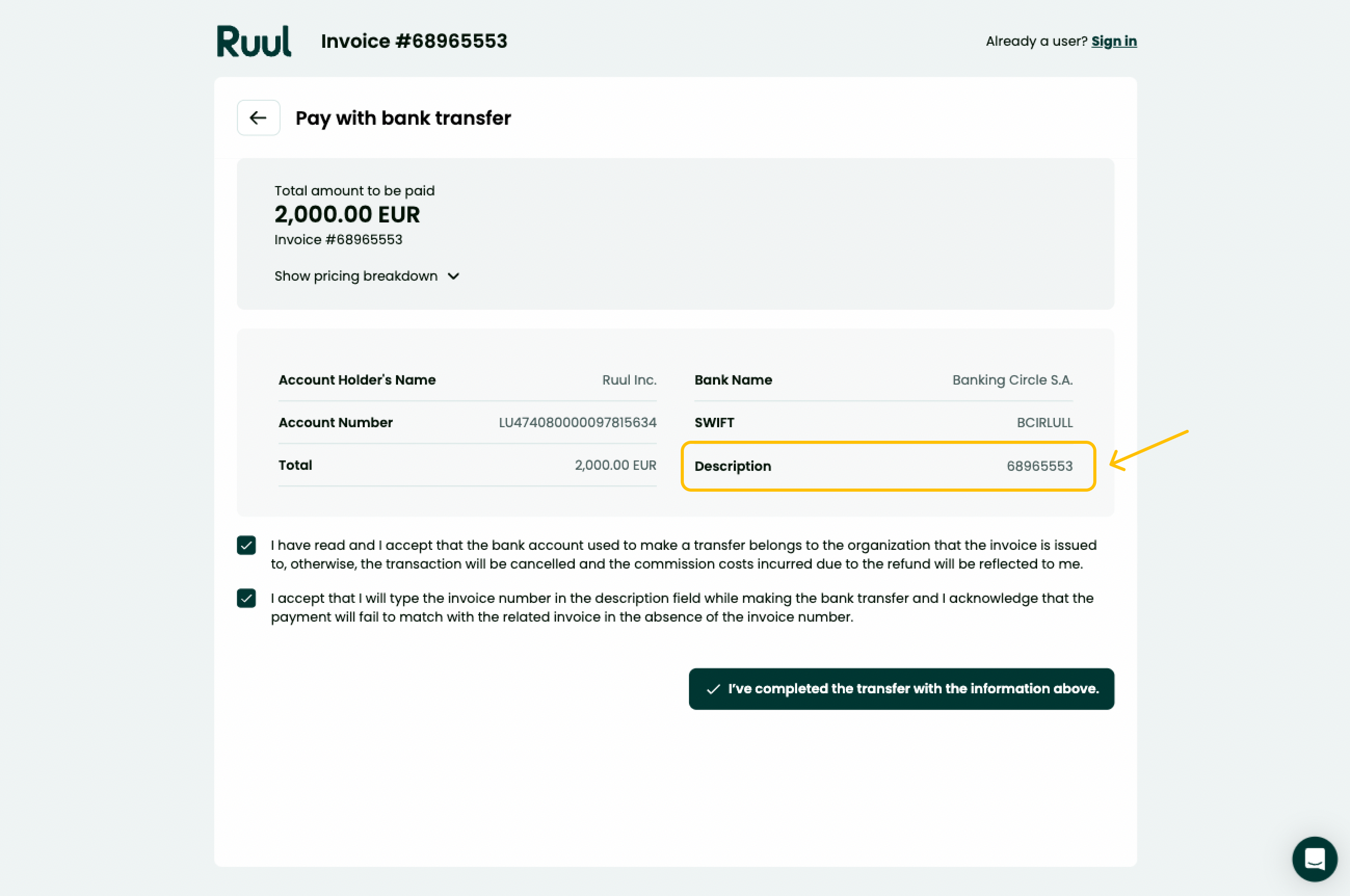Click the Sign in link

[x=1114, y=41]
